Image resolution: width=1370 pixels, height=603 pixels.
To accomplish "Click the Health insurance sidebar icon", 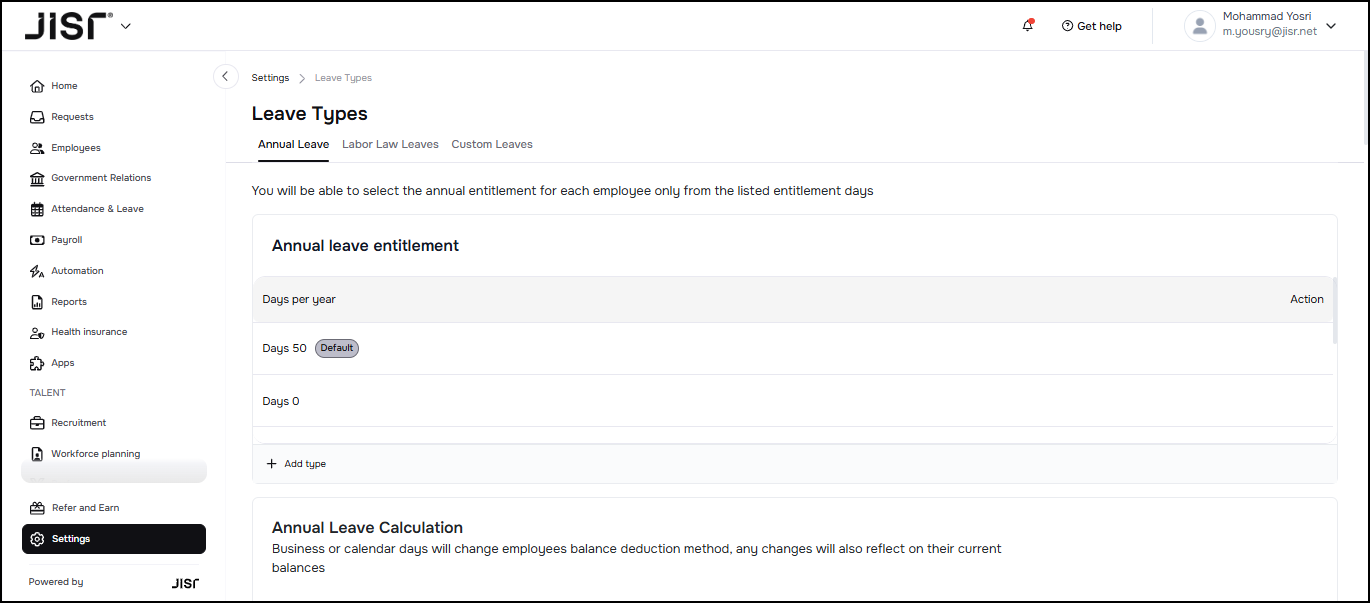I will [x=37, y=332].
